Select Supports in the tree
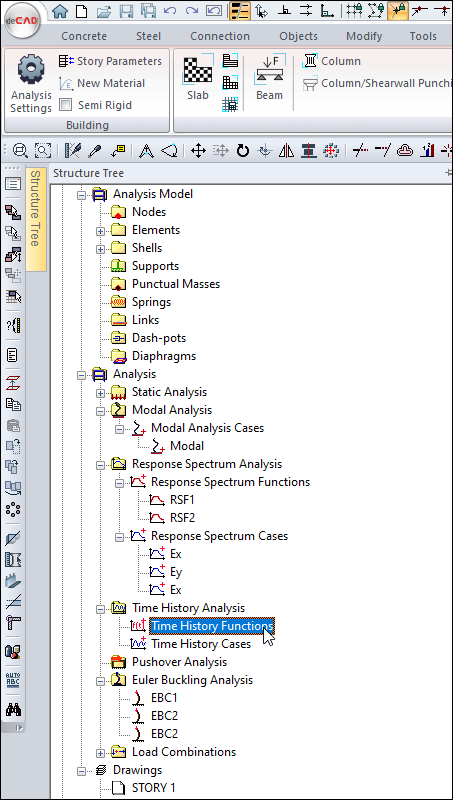Viewport: 453px width, 800px height. coord(155,266)
